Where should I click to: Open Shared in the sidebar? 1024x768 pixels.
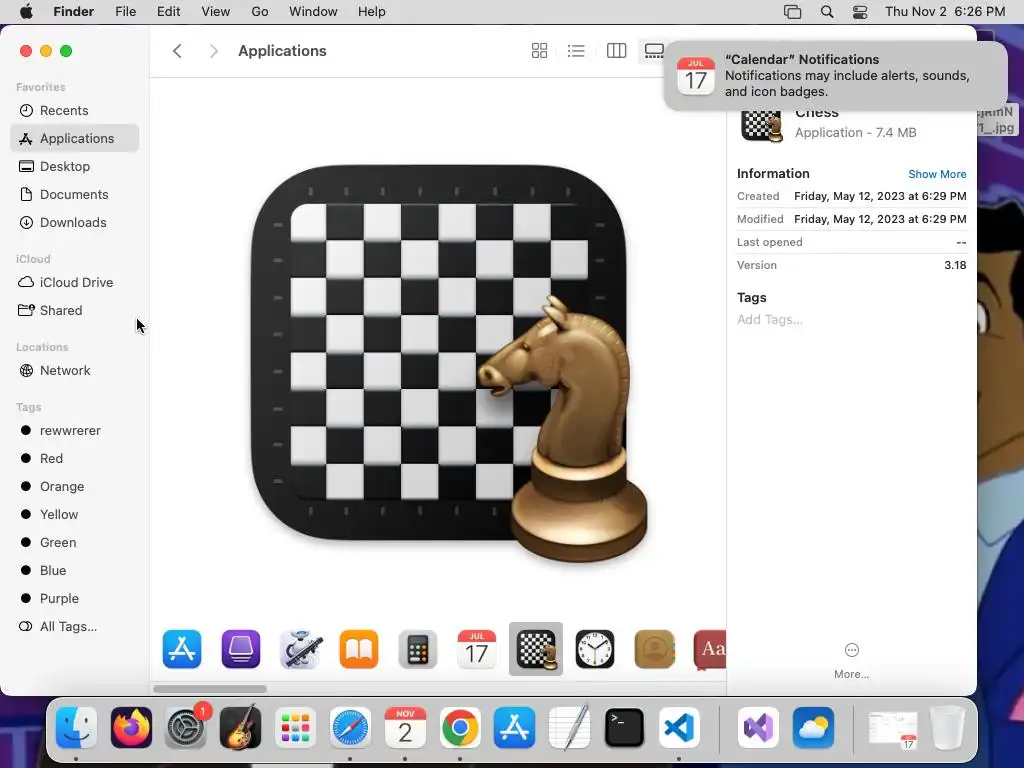[x=74, y=310]
